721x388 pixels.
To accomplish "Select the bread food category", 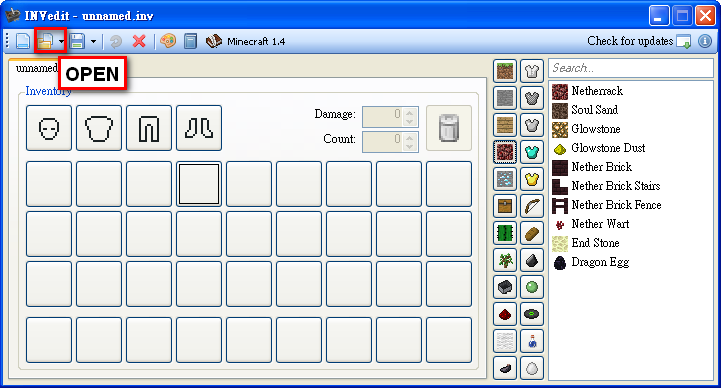I will pos(532,233).
